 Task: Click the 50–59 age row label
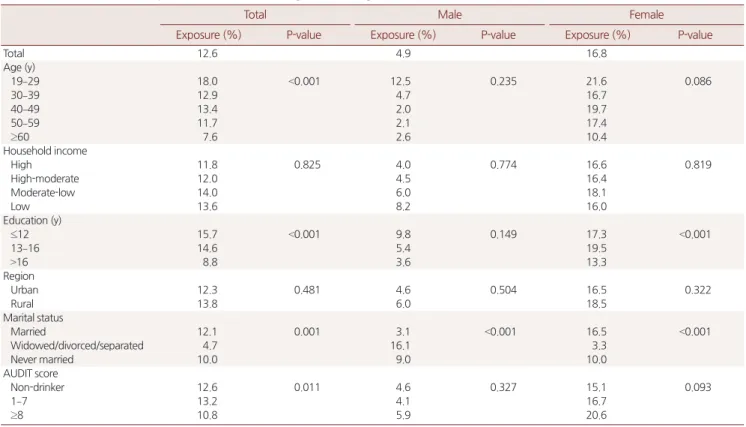(25, 123)
